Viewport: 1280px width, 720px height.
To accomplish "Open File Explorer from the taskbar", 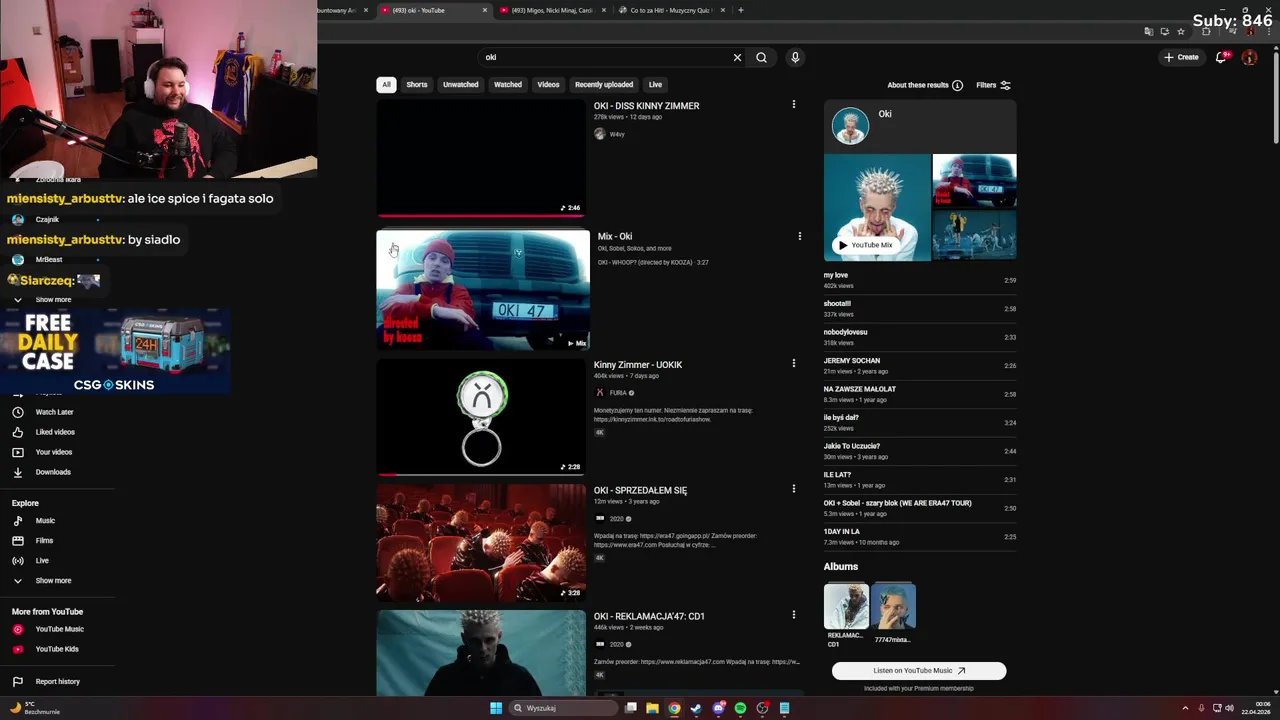I will [652, 708].
